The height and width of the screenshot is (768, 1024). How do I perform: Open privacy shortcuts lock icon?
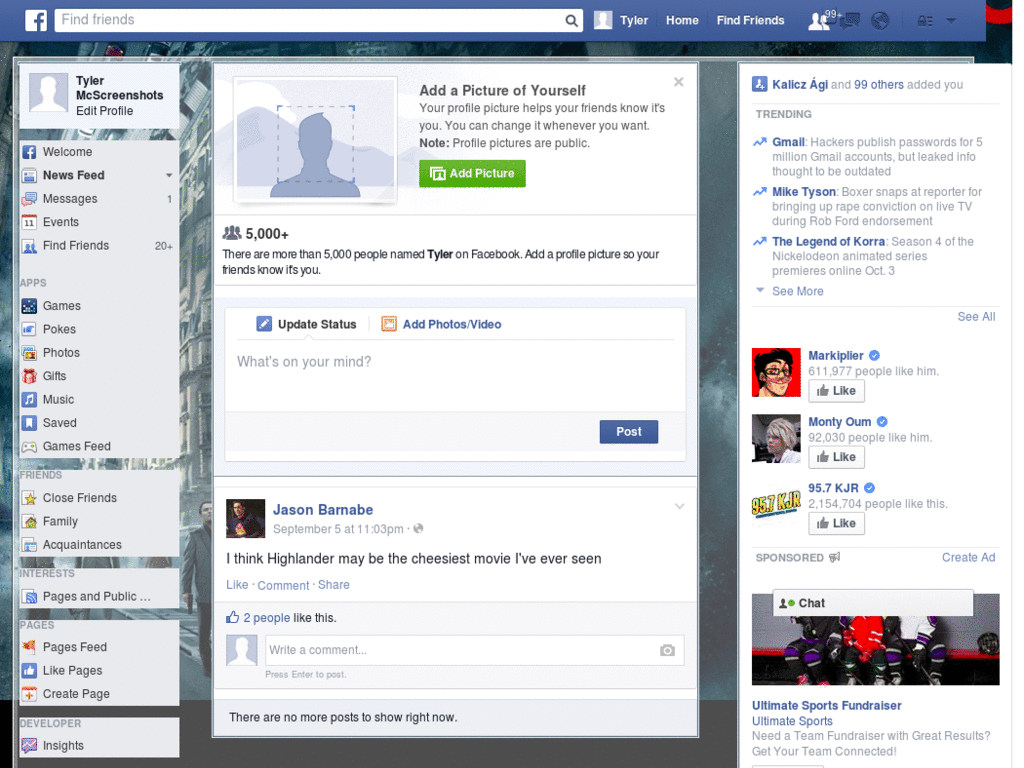click(925, 21)
